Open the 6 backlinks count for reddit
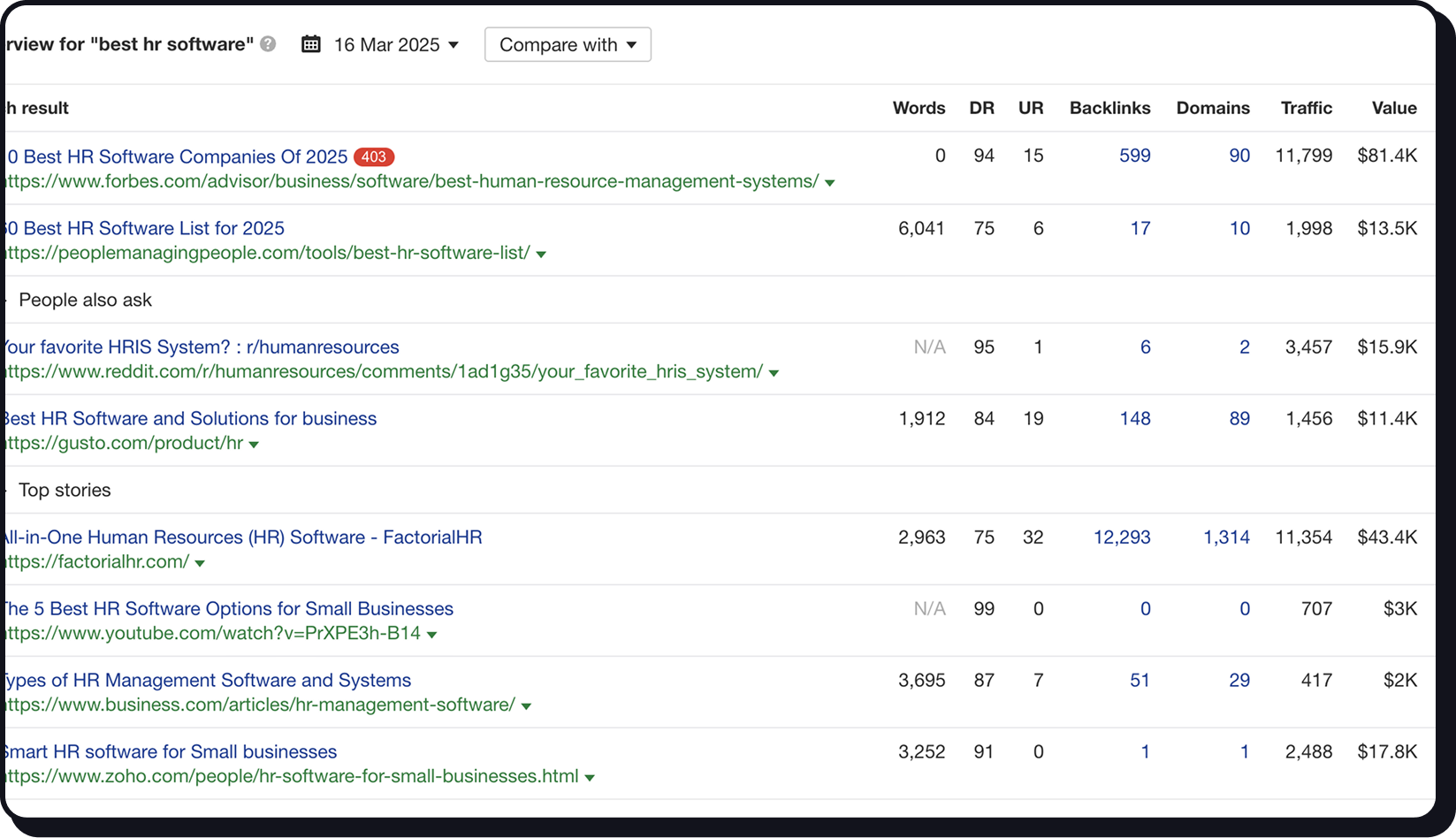The image size is (1456, 838). (1146, 347)
